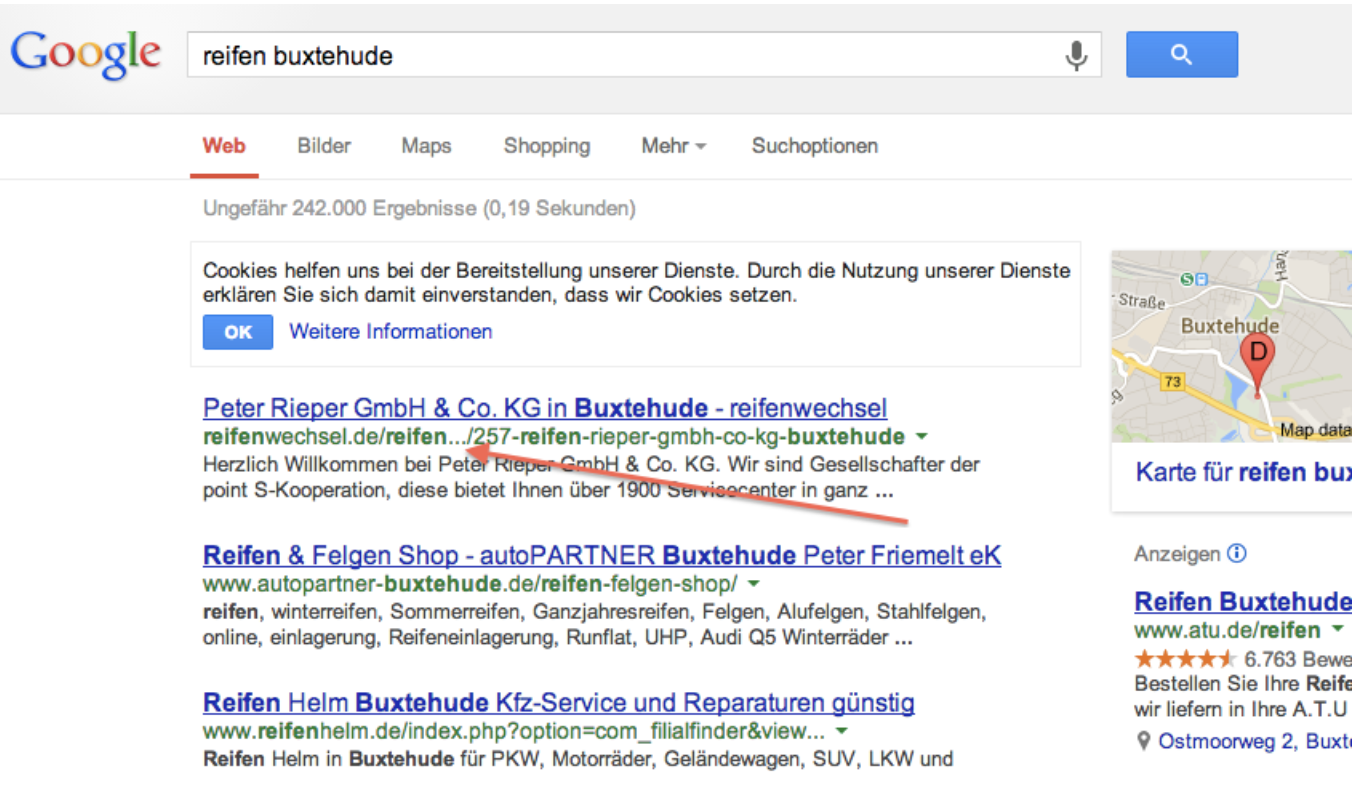
Task: Click the green www.atu.de/reifen URL text
Action: [1228, 630]
